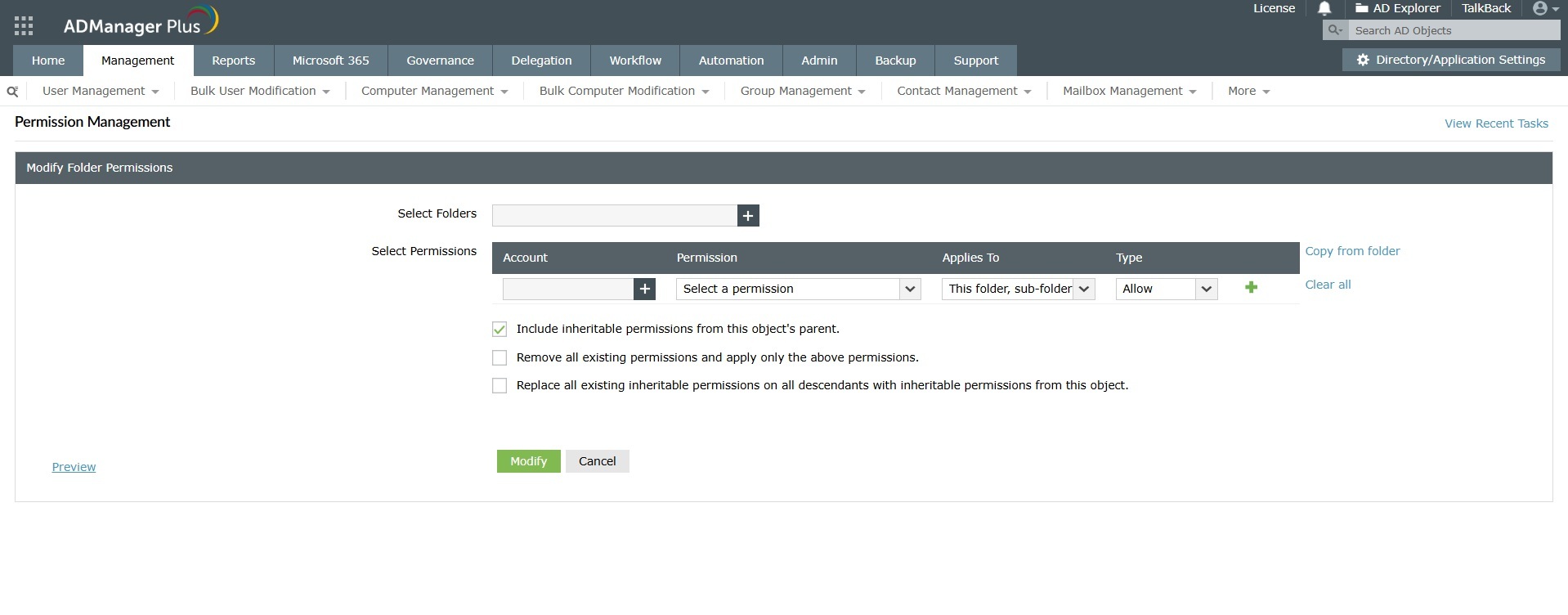This screenshot has width=1568, height=615.
Task: Click the Select Folders input field
Action: coord(615,216)
